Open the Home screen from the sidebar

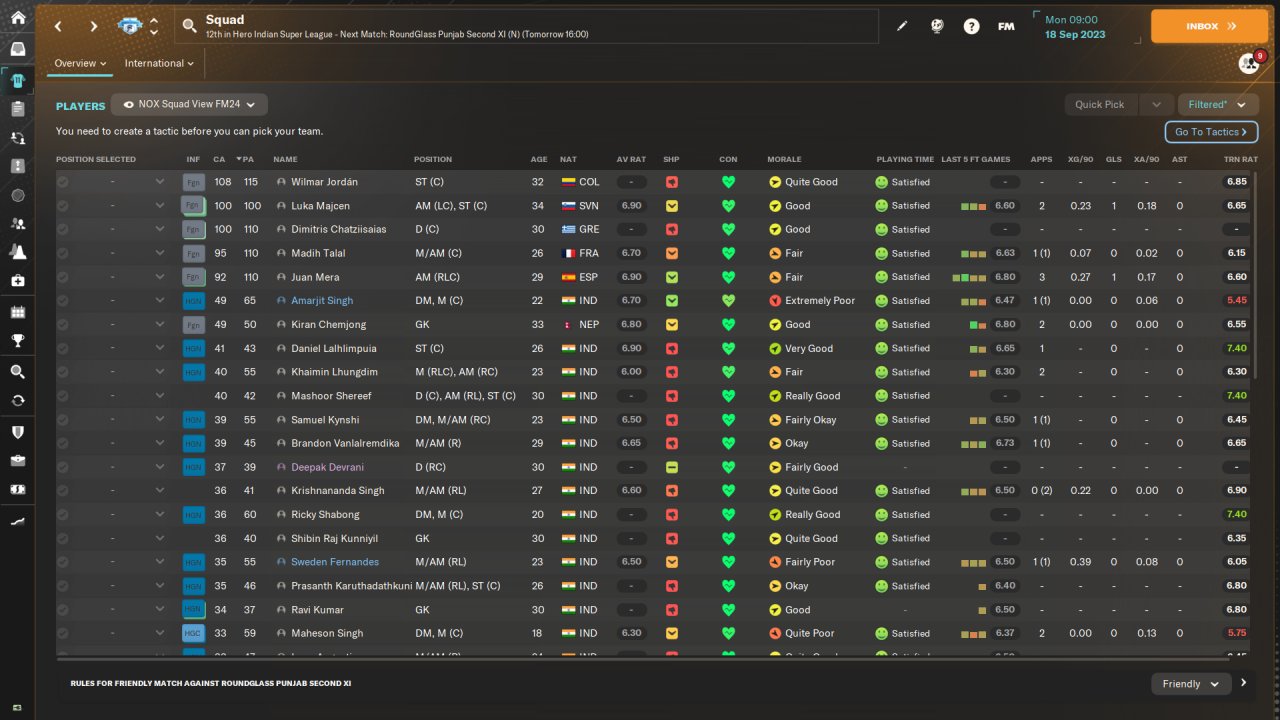point(18,18)
